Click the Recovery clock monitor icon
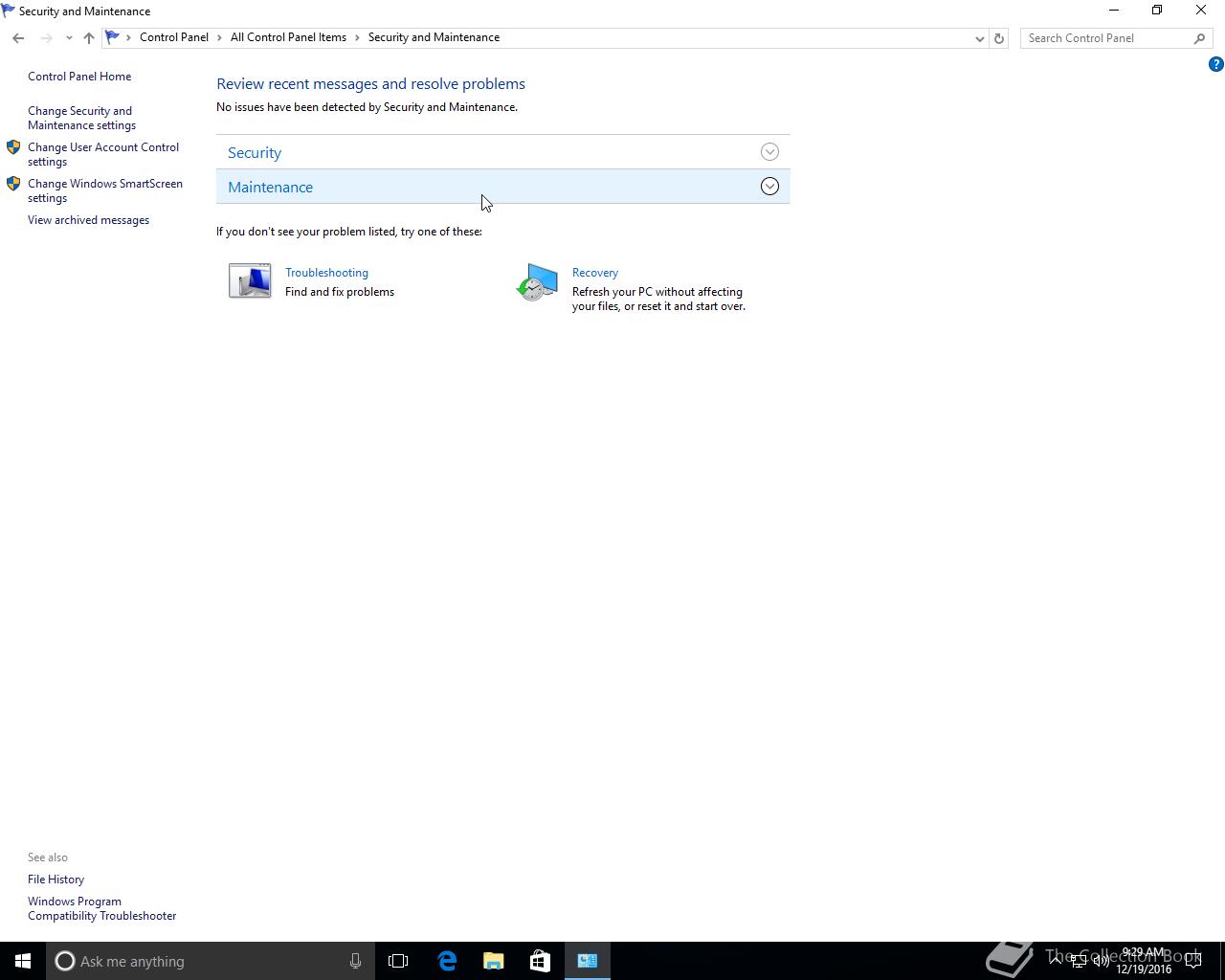1225x980 pixels. click(537, 282)
